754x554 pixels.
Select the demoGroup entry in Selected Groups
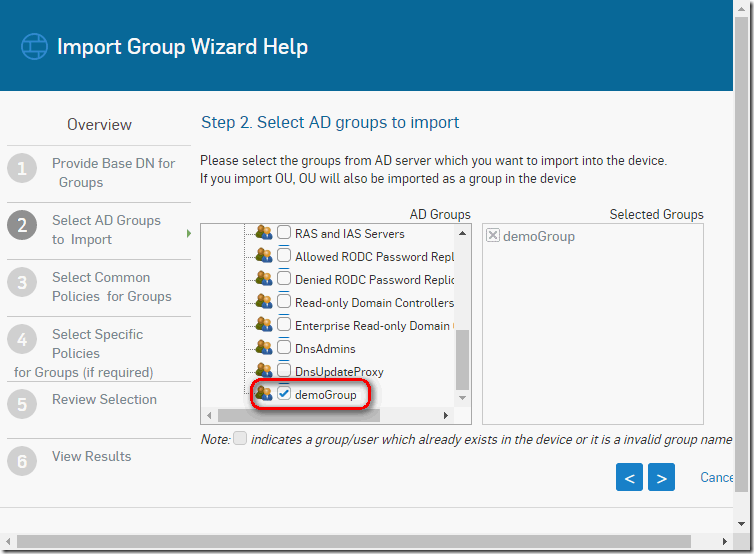click(x=539, y=236)
